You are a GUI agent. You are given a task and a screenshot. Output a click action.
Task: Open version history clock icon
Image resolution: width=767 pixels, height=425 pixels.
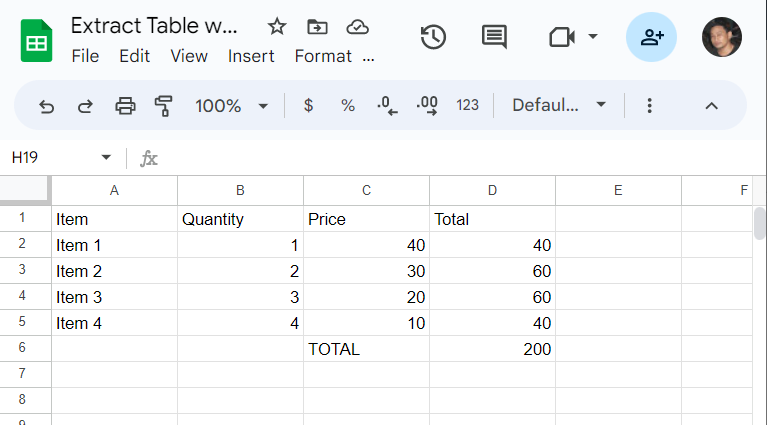433,37
